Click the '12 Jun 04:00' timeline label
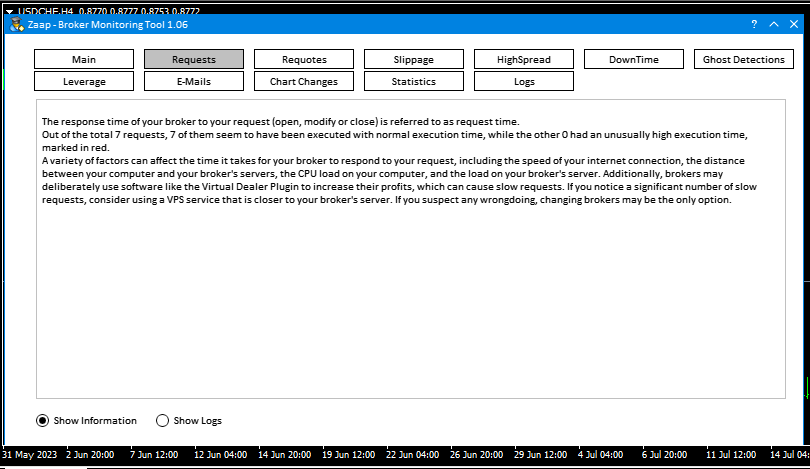 coord(221,455)
